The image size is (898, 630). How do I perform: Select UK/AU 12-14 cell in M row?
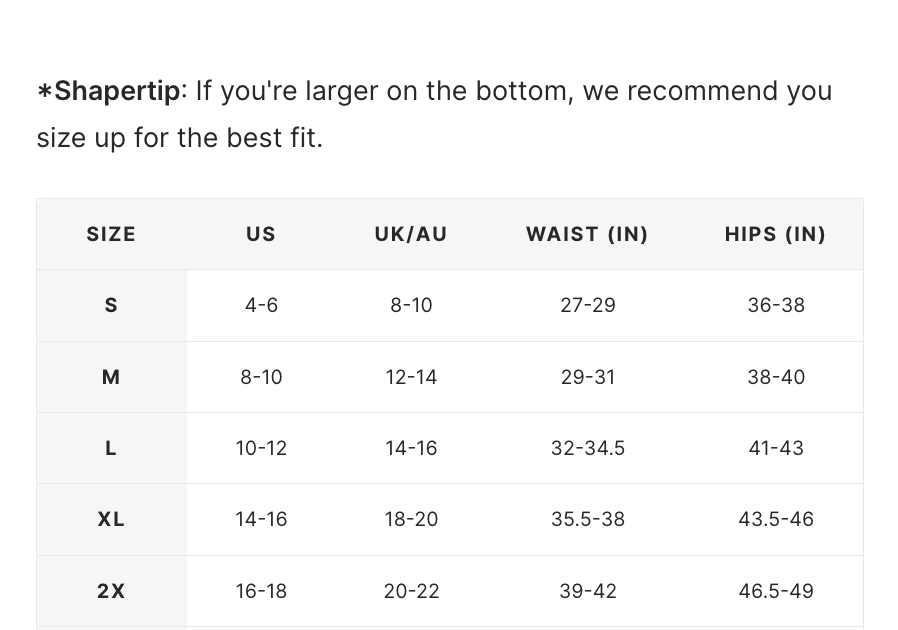point(411,377)
